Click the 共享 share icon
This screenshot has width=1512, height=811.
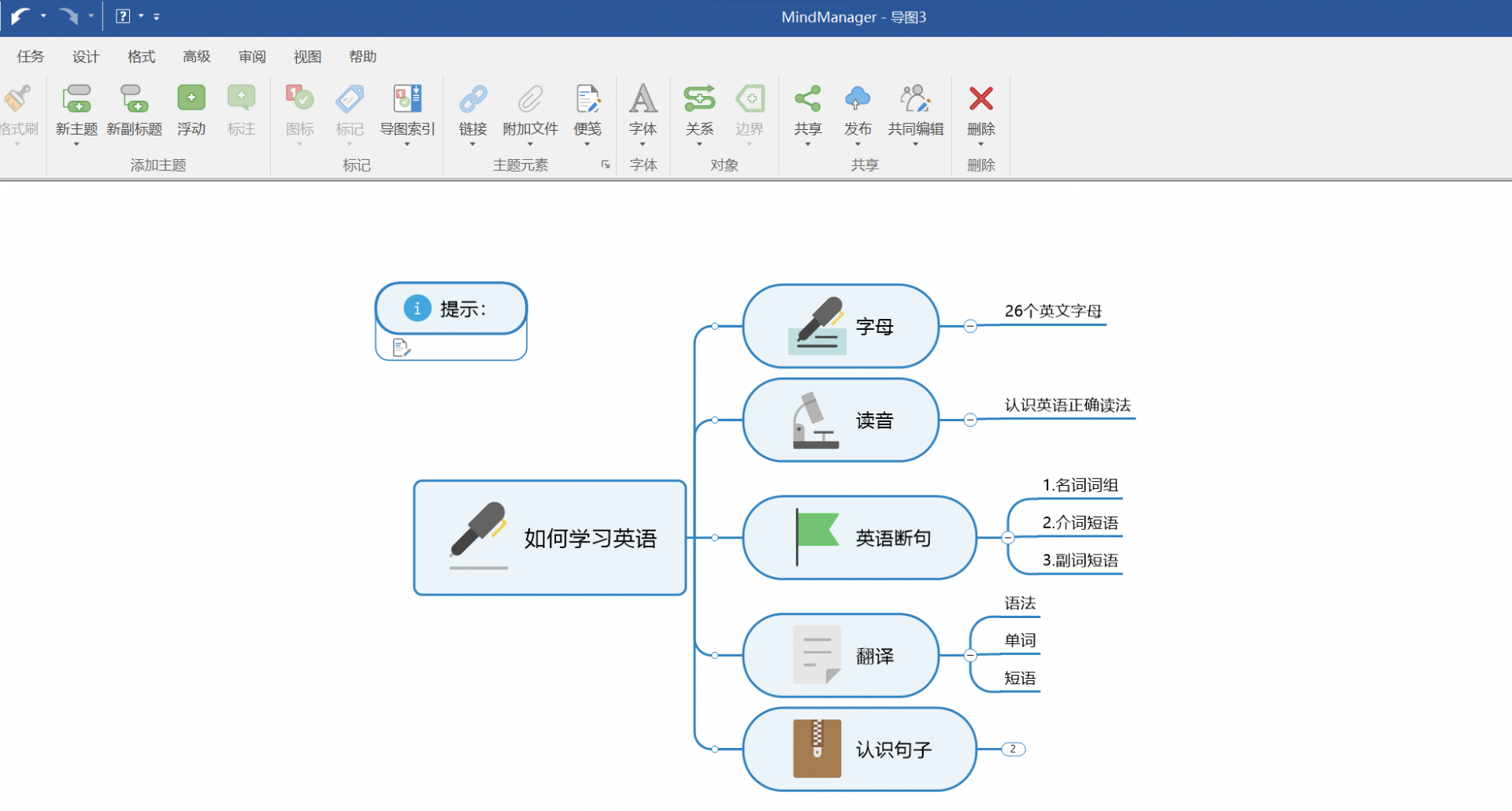808,98
